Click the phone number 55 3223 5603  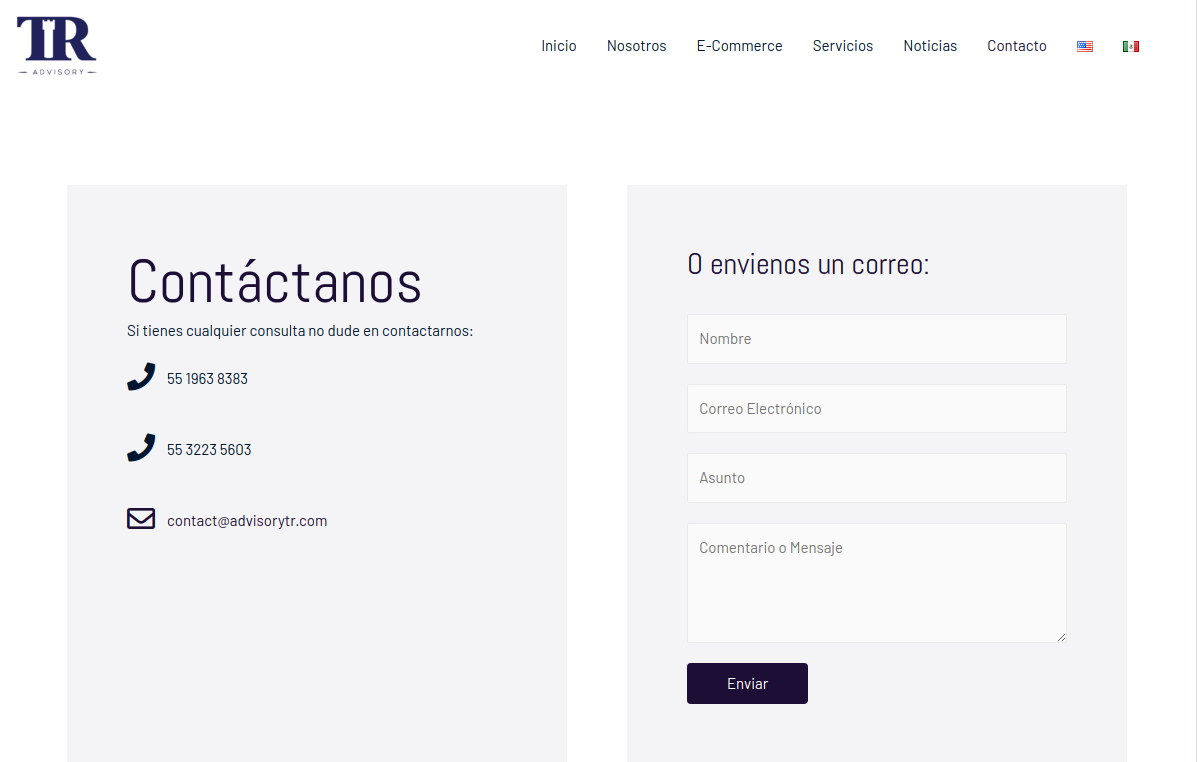click(209, 450)
